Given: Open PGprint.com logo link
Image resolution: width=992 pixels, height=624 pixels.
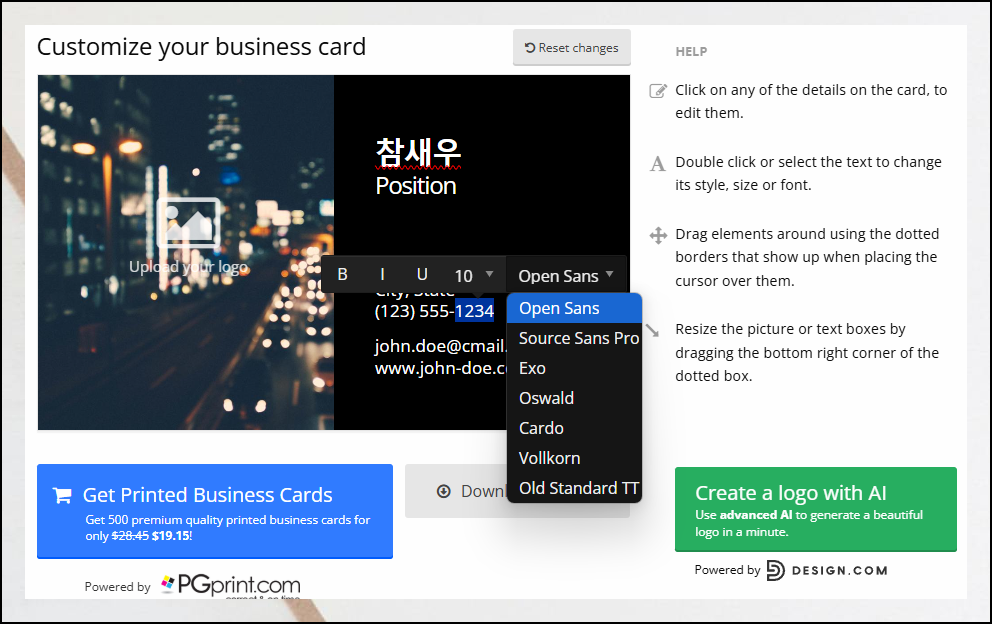Looking at the screenshot, I should (x=231, y=585).
